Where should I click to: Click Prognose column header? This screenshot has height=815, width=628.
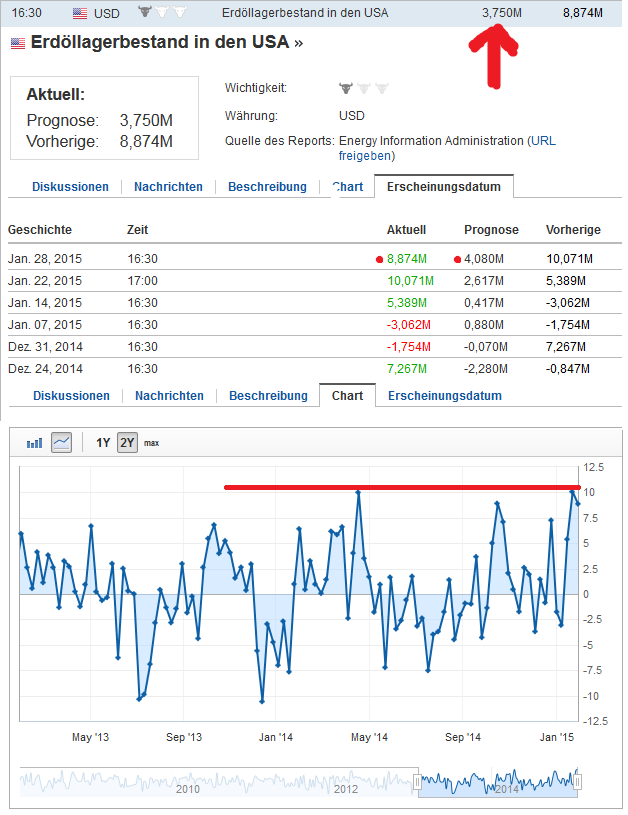491,230
